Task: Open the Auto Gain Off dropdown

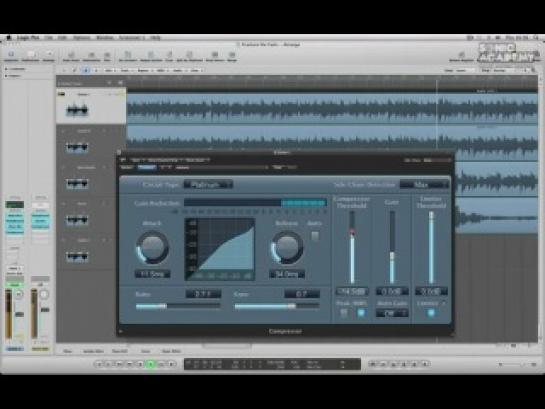Action: [x=392, y=313]
